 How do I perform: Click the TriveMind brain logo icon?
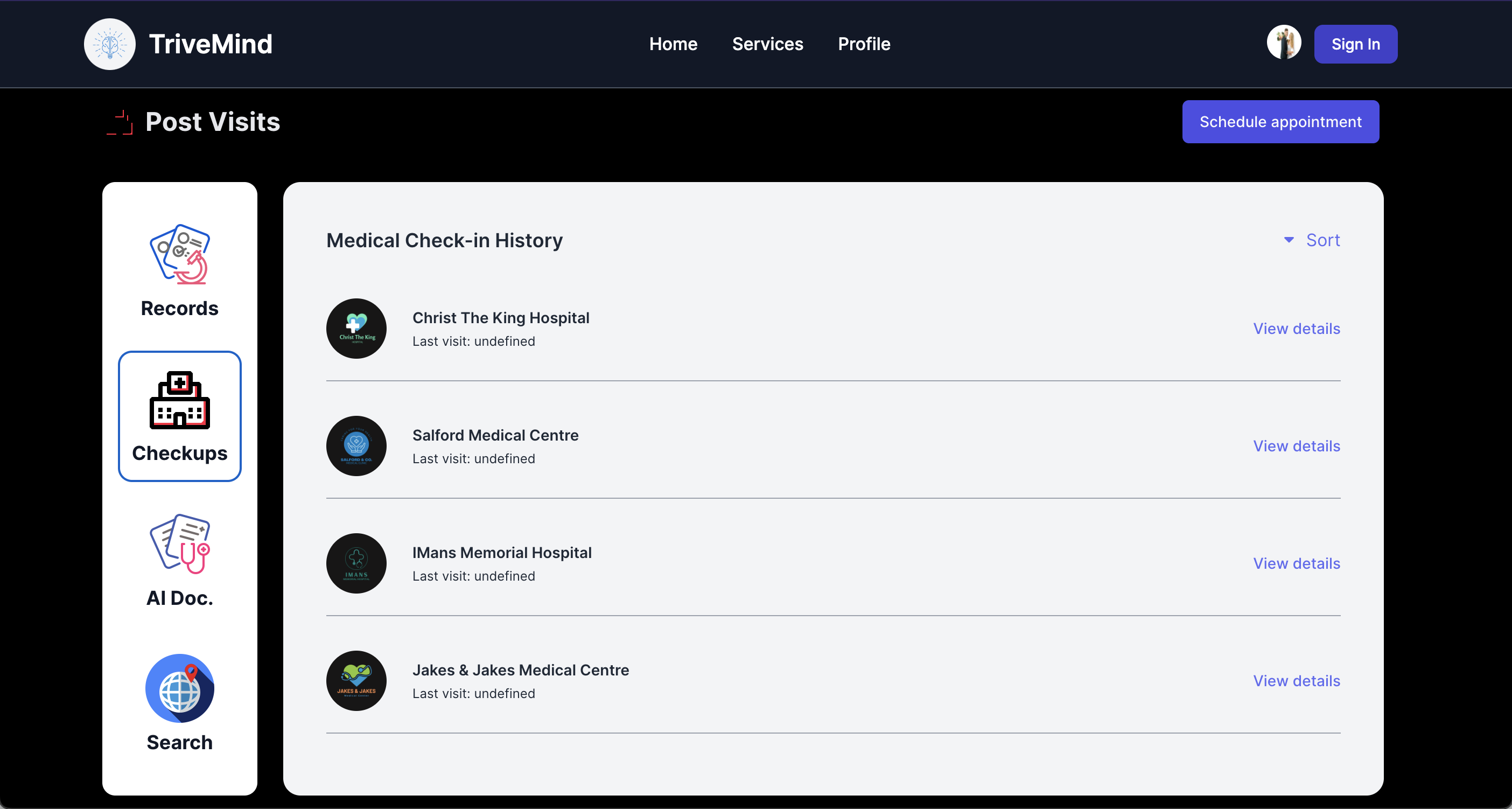109,44
